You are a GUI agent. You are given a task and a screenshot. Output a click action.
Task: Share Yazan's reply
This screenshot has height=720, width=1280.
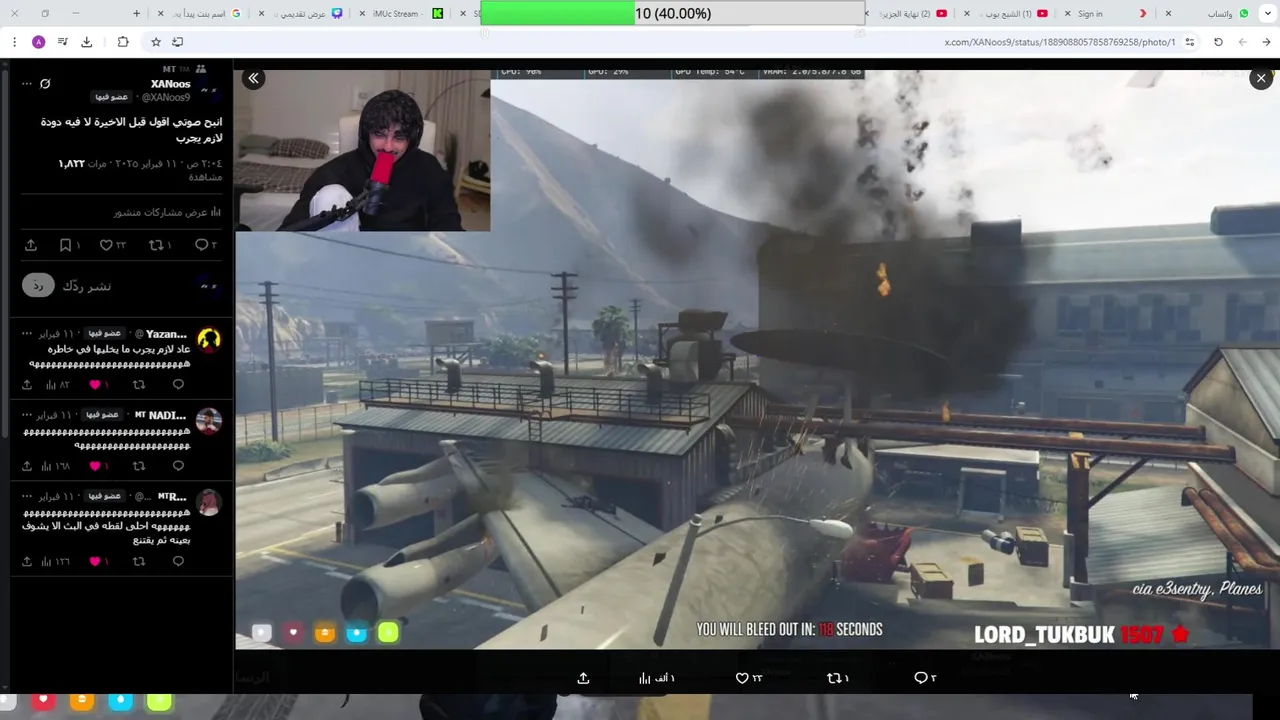[x=27, y=384]
